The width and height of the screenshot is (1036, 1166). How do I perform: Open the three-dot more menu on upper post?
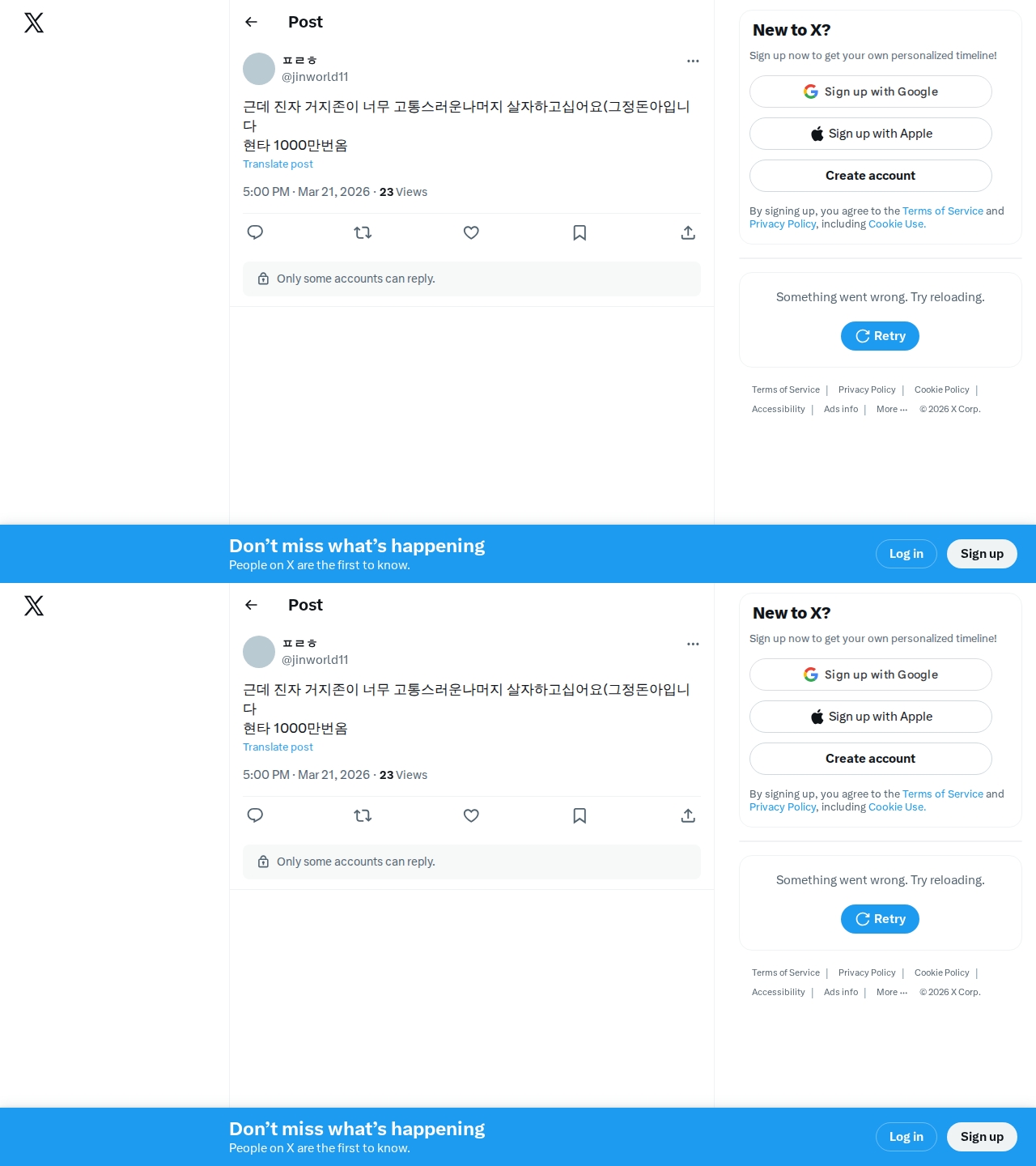point(693,61)
